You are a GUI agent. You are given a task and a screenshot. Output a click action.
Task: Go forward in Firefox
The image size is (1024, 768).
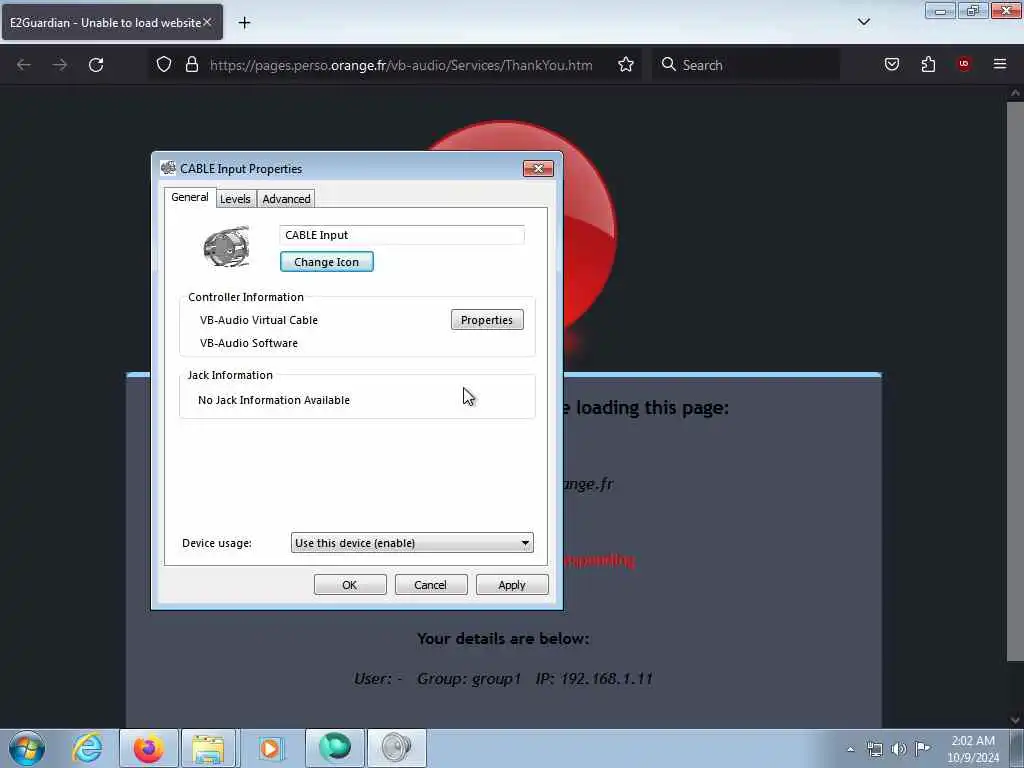[x=59, y=65]
